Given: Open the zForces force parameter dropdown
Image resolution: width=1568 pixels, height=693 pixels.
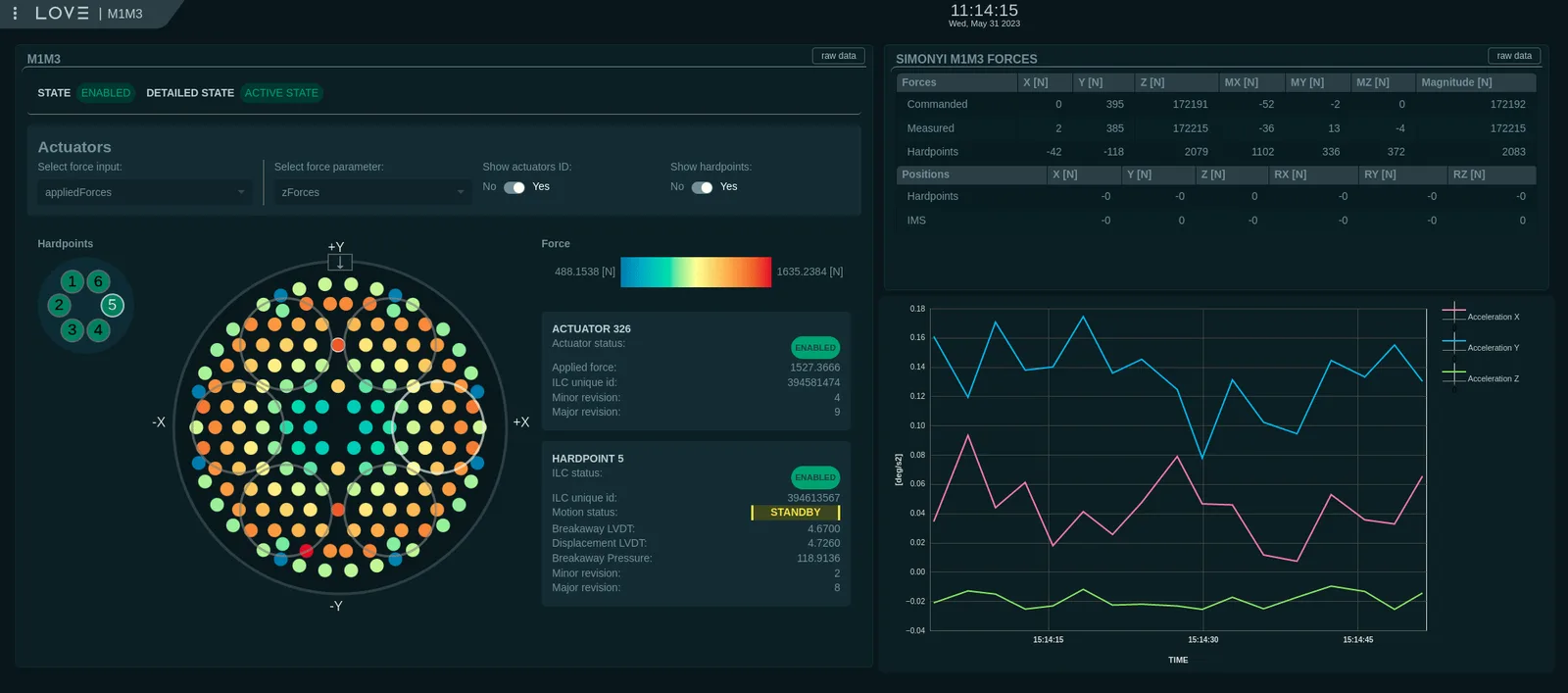Looking at the screenshot, I should pyautogui.click(x=372, y=192).
